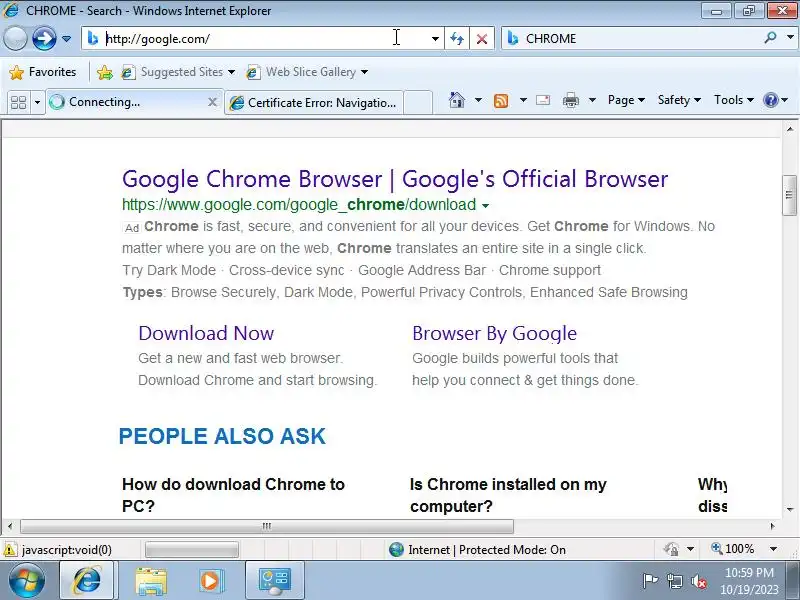
Task: Open 'Is Chrome installed on my computer?' question
Action: coord(508,495)
